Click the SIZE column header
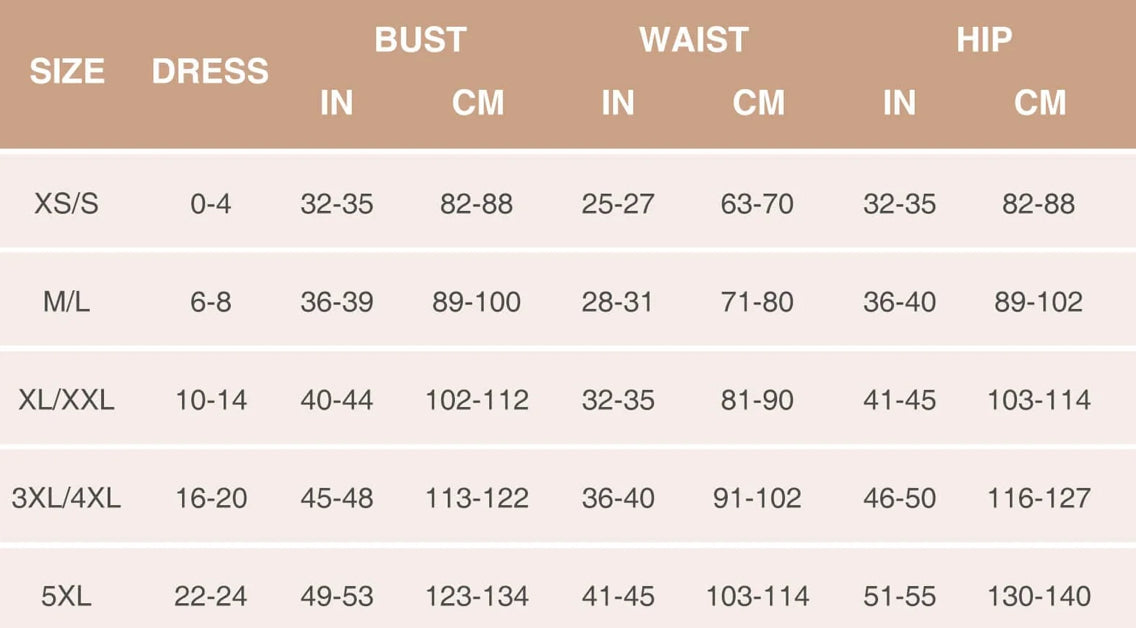 67,72
